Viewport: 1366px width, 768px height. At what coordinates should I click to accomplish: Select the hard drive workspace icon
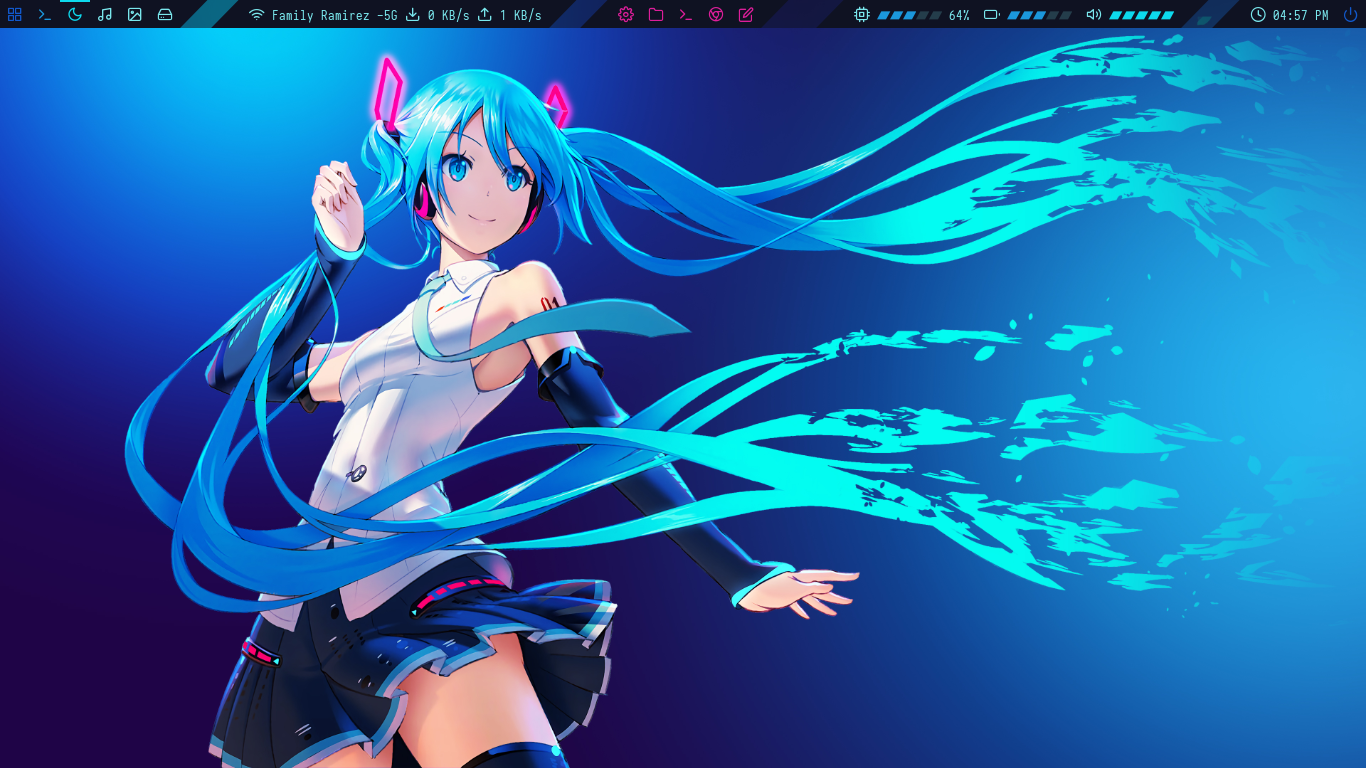(x=165, y=15)
